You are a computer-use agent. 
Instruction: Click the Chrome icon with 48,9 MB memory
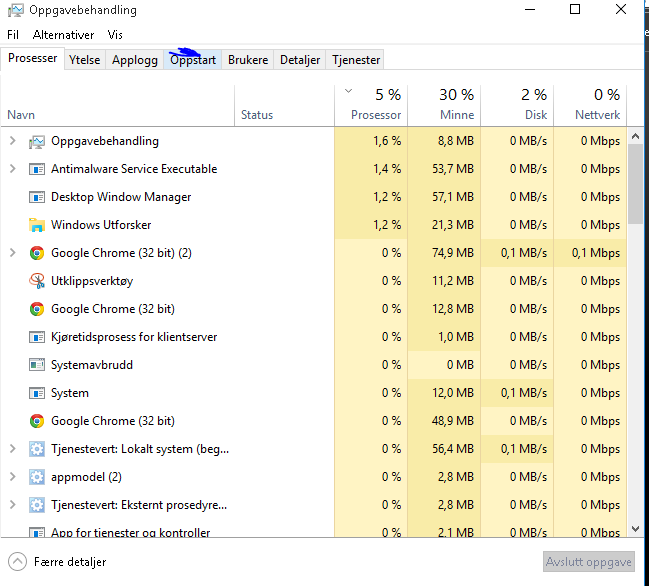coord(37,421)
